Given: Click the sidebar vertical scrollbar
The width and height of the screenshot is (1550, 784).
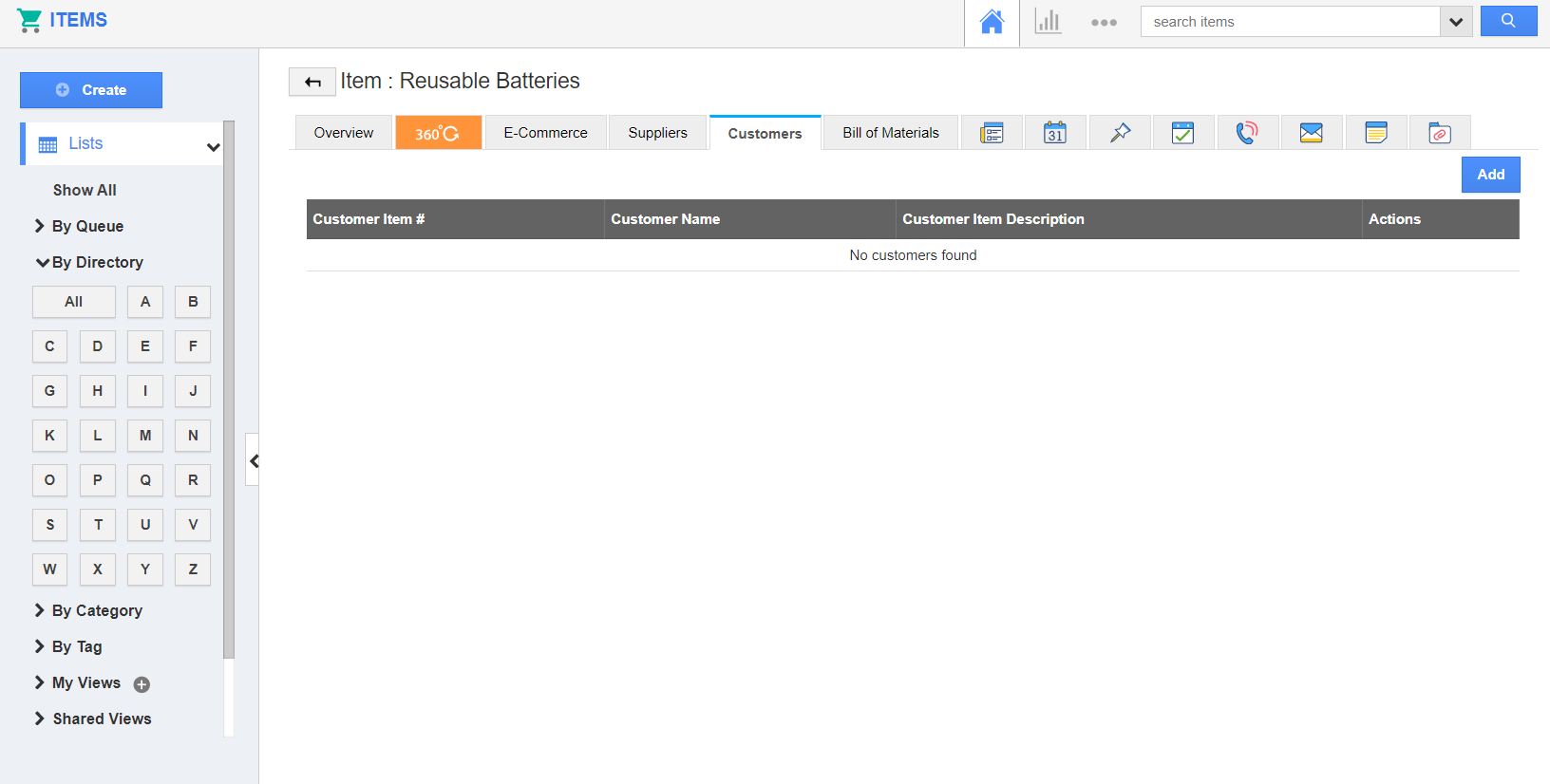Looking at the screenshot, I should (228, 389).
